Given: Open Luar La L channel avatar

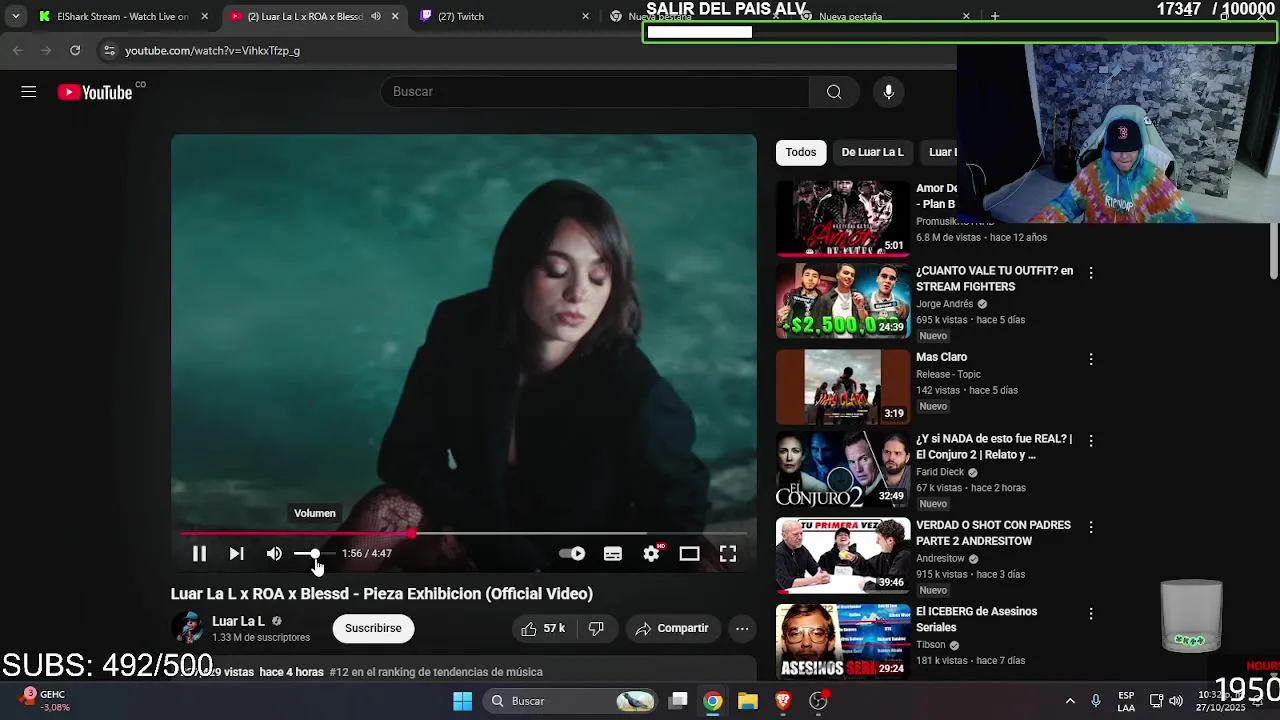Looking at the screenshot, I should tap(187, 628).
